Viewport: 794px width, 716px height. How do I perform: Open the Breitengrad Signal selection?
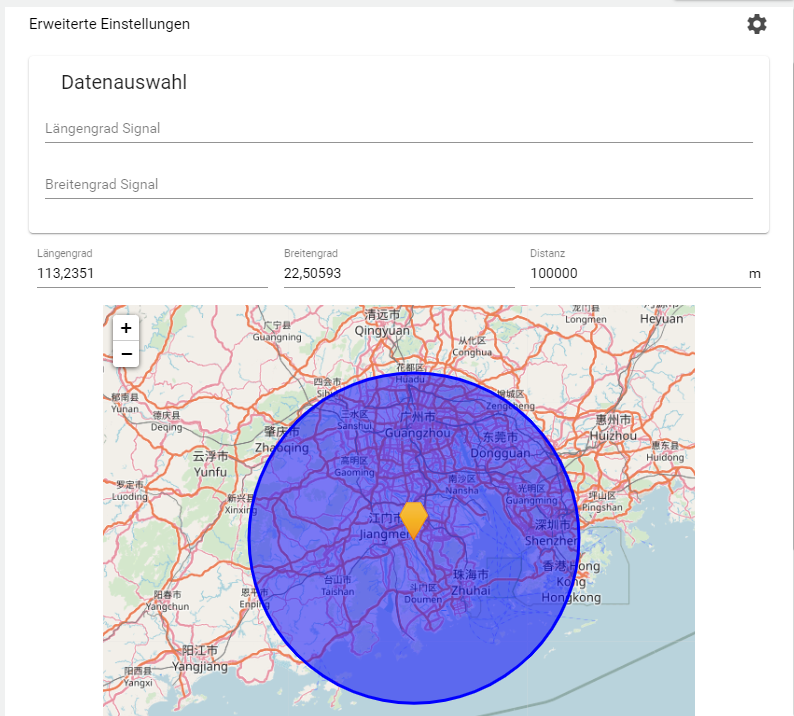coord(398,185)
